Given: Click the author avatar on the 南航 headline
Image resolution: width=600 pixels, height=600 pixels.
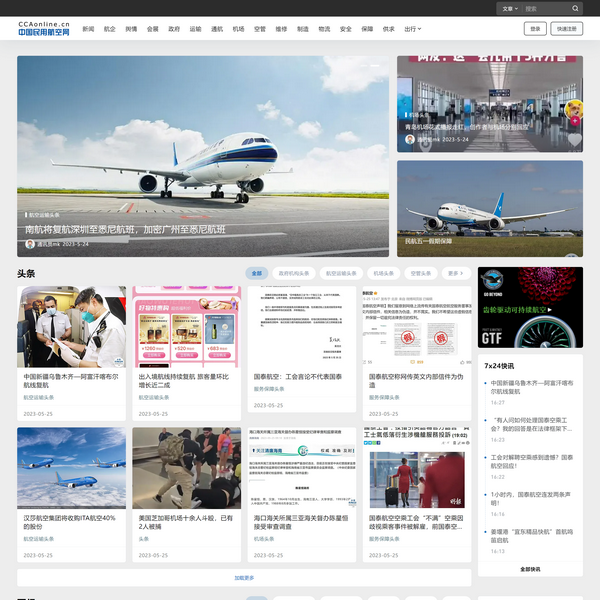Looking at the screenshot, I should click(30, 244).
